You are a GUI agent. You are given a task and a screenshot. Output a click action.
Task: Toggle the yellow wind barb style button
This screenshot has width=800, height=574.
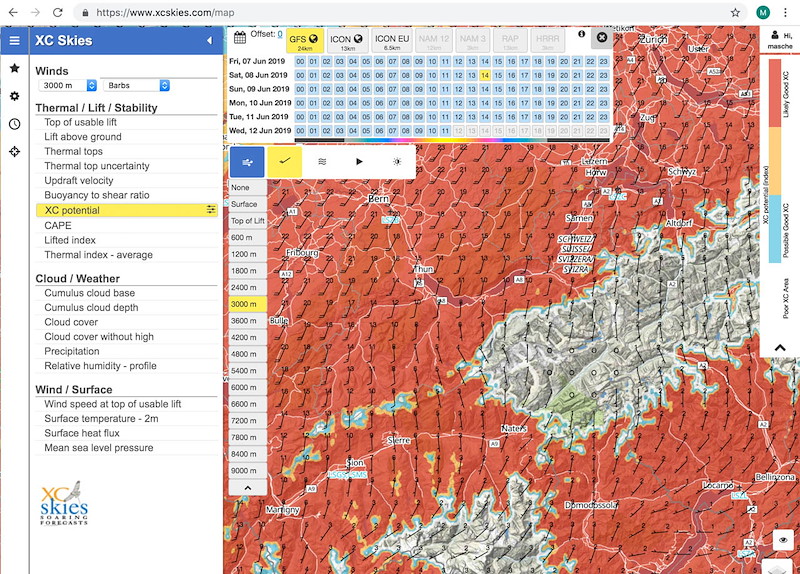click(x=285, y=162)
